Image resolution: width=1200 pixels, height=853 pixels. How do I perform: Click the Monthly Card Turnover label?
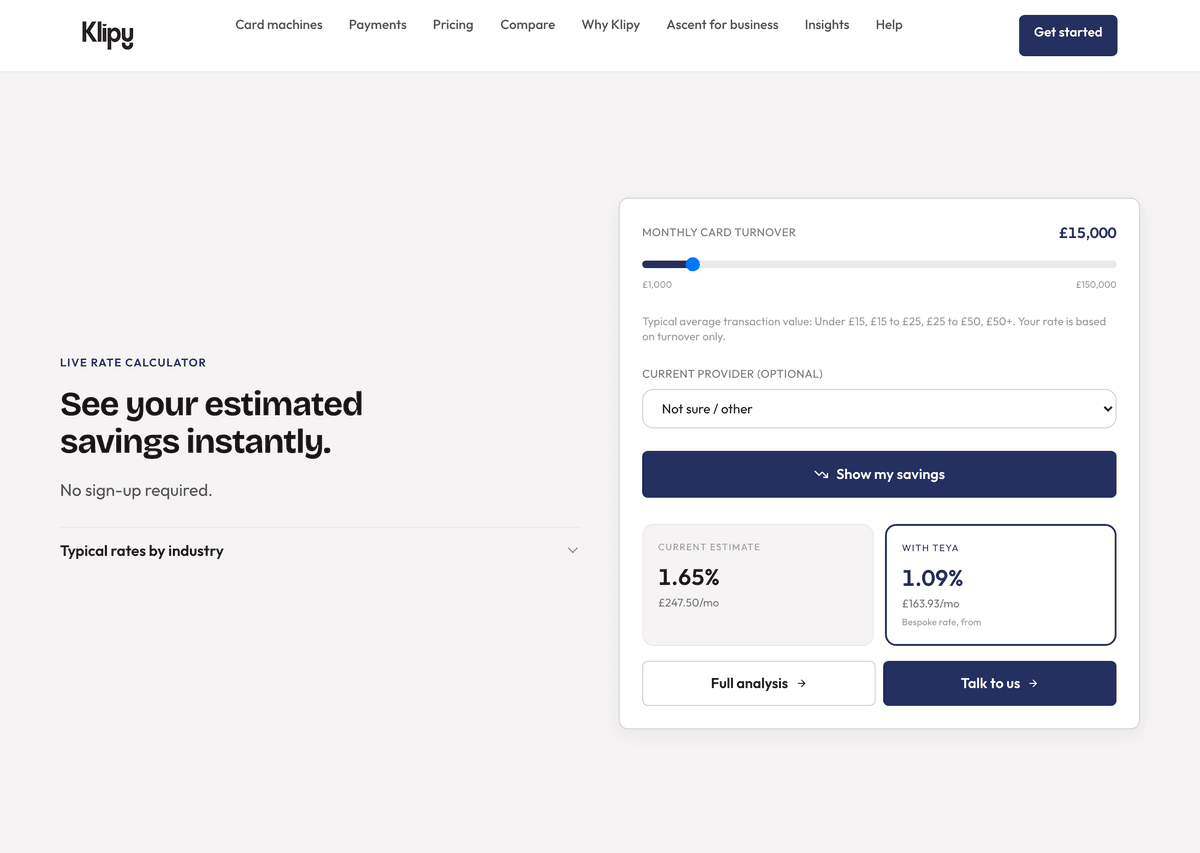[719, 233]
